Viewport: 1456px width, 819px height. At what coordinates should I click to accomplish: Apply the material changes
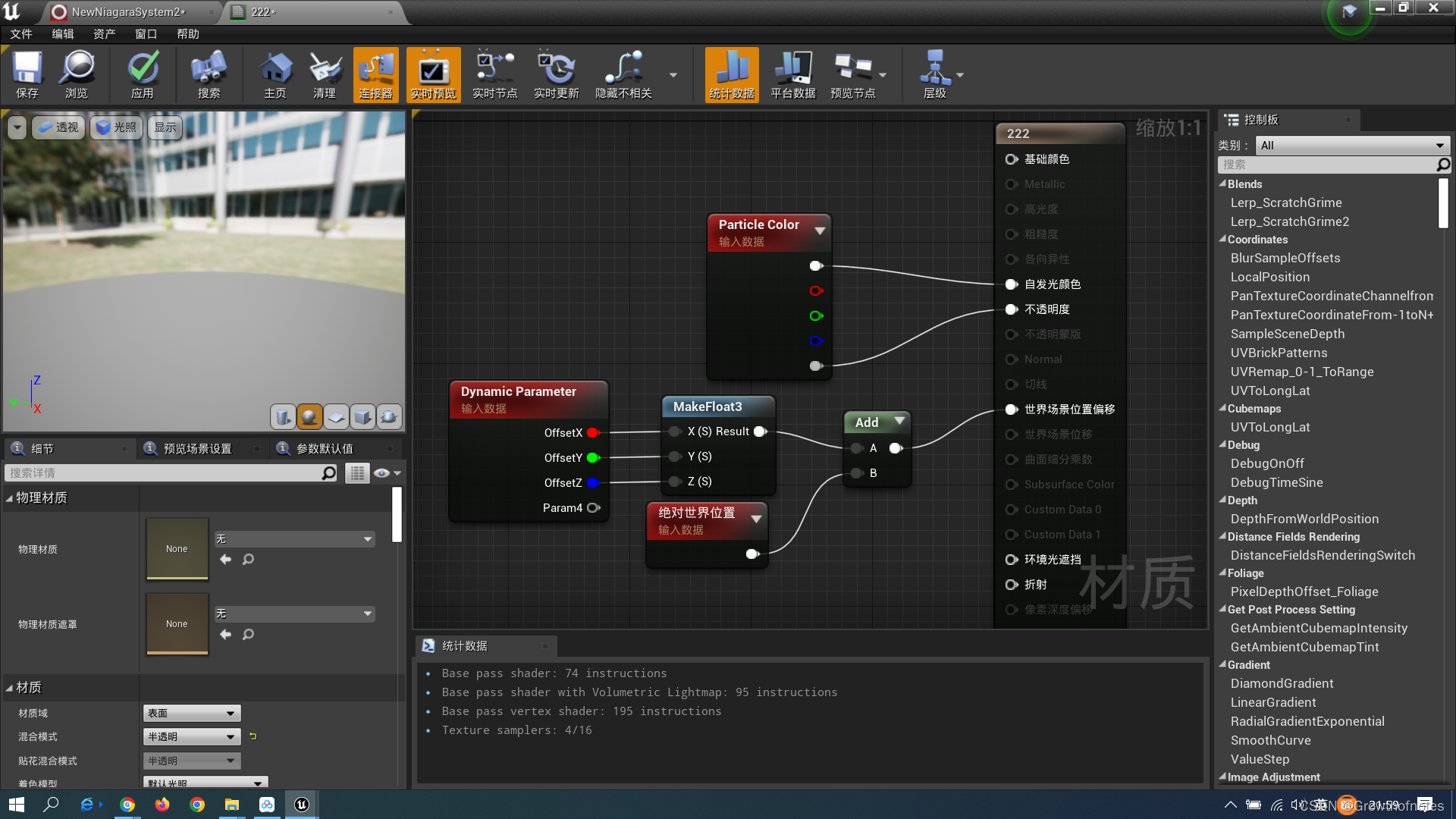(143, 74)
